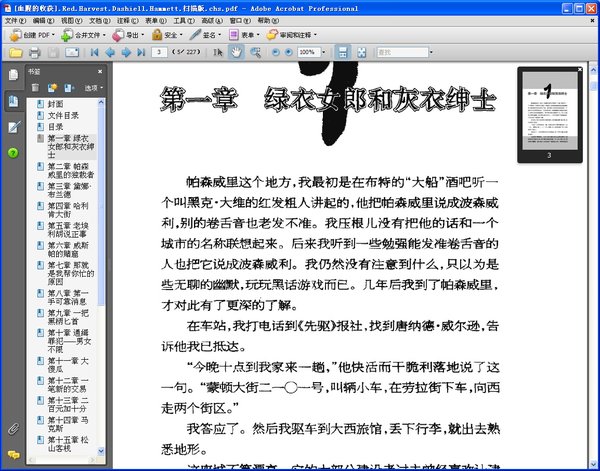Image resolution: width=600 pixels, height=471 pixels.
Task: Toggle the Bookmarks panel sidebar icon
Action: (13, 101)
